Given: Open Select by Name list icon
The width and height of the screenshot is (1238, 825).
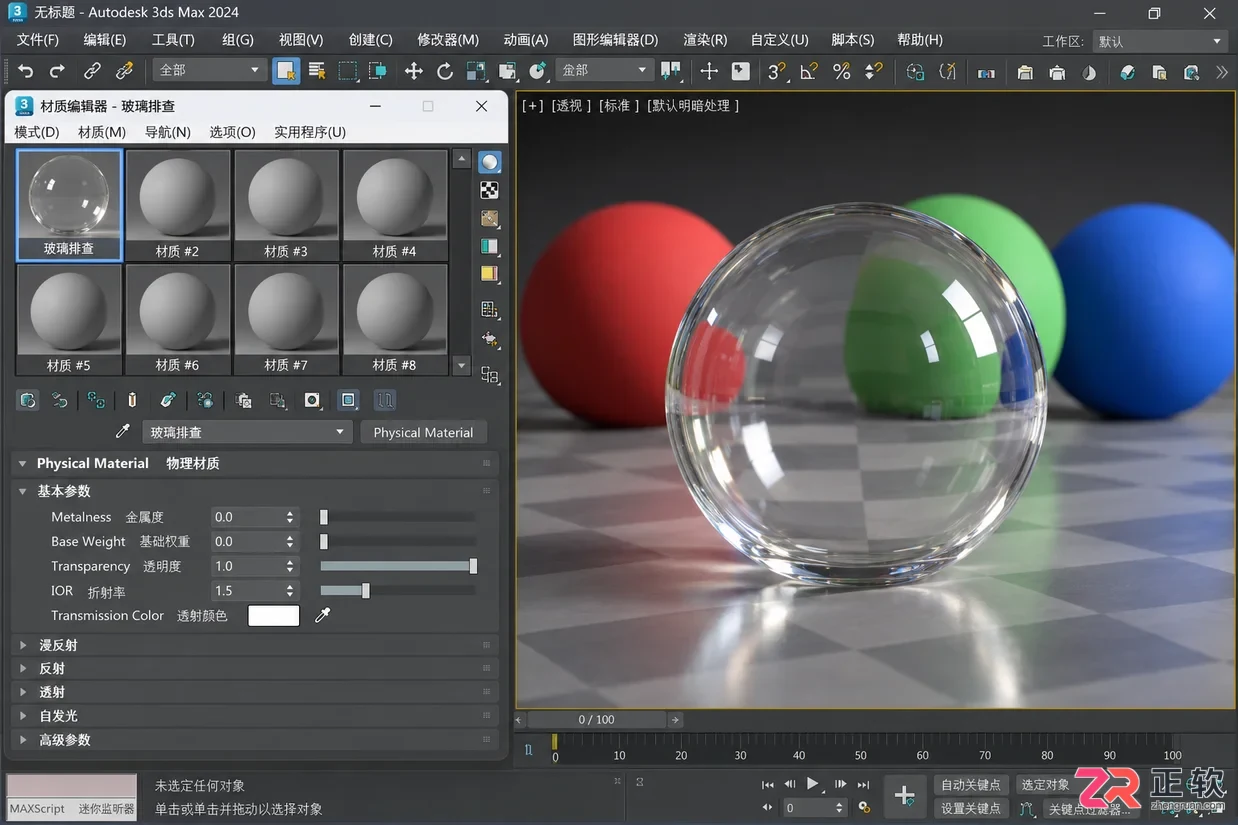Looking at the screenshot, I should click(317, 71).
